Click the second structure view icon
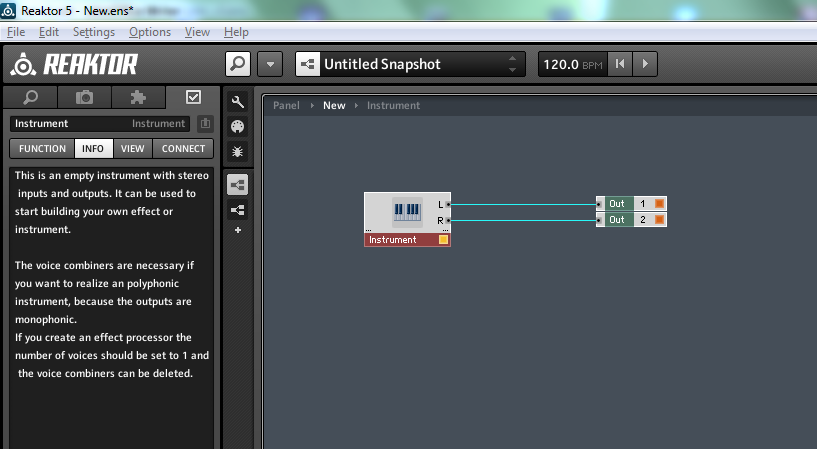Viewport: 817px width, 449px height. [238, 210]
